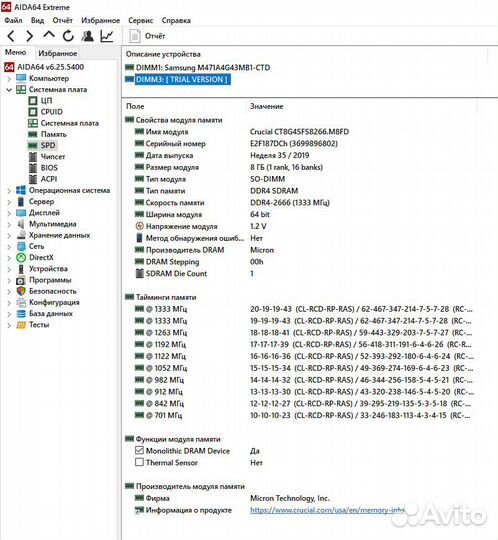Select DIMM1: Samsung M471A4G43MB1-CTD device

198,68
